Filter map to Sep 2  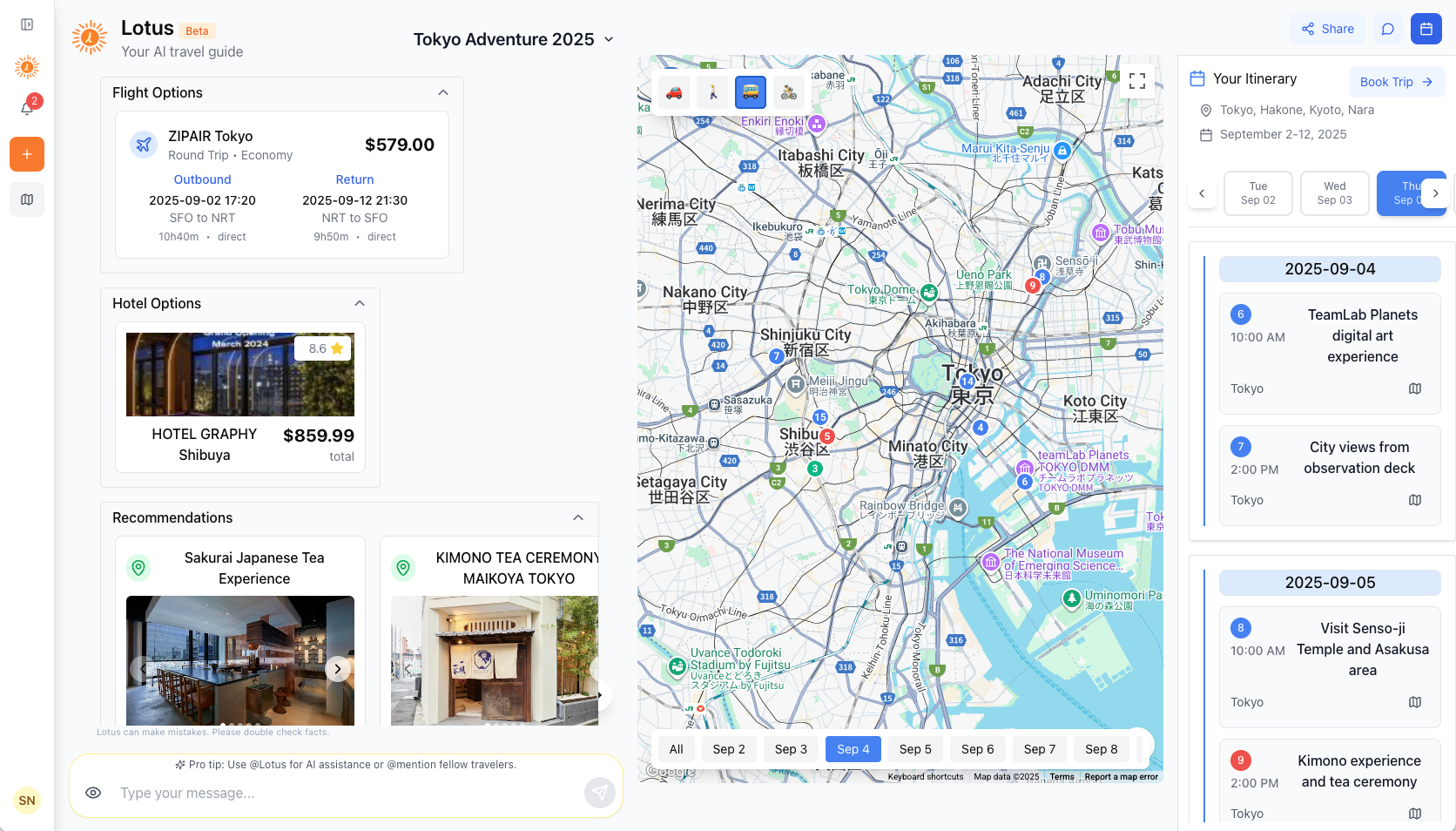(x=729, y=749)
